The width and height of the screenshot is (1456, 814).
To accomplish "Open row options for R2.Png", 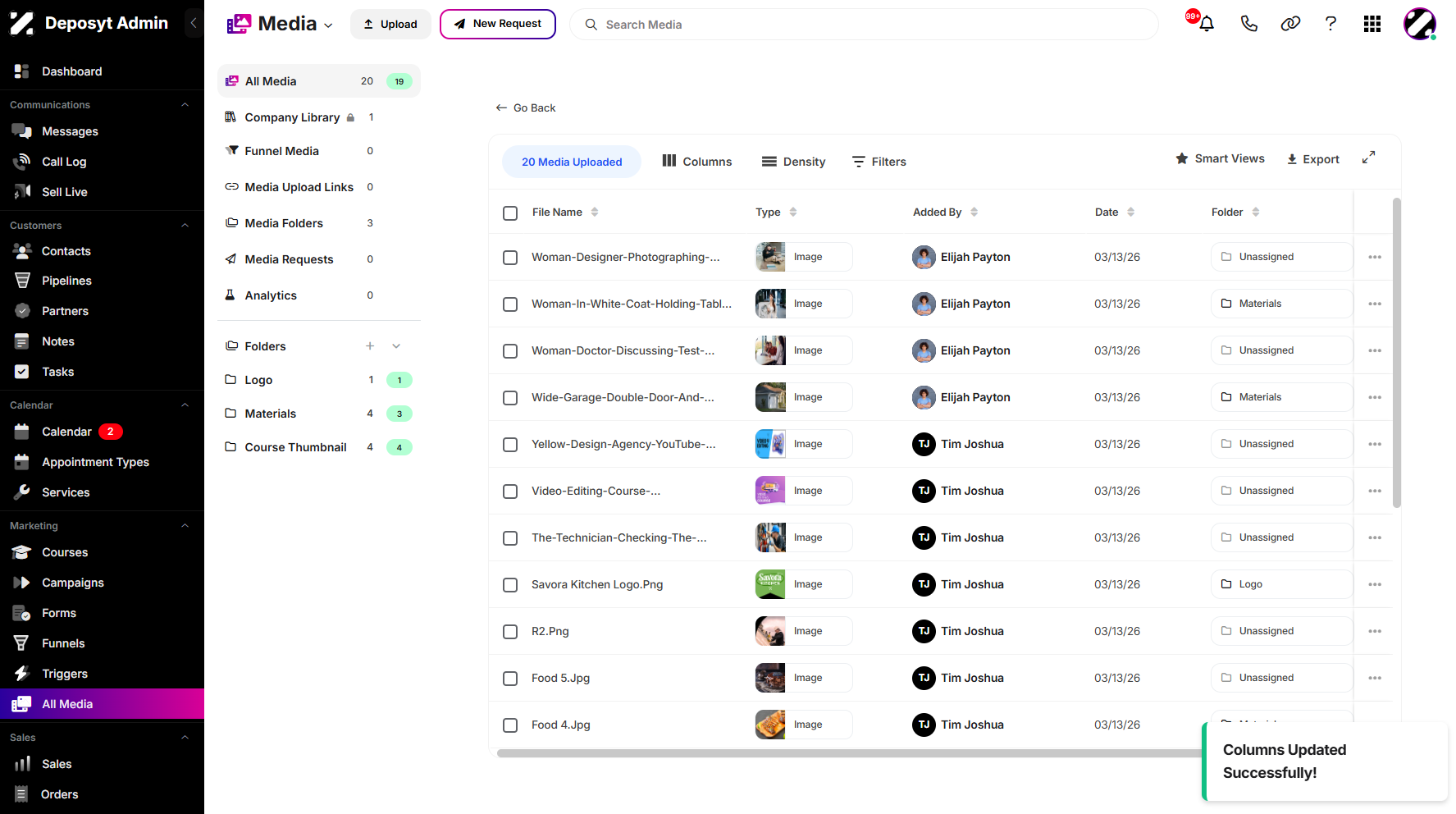I will point(1375,631).
